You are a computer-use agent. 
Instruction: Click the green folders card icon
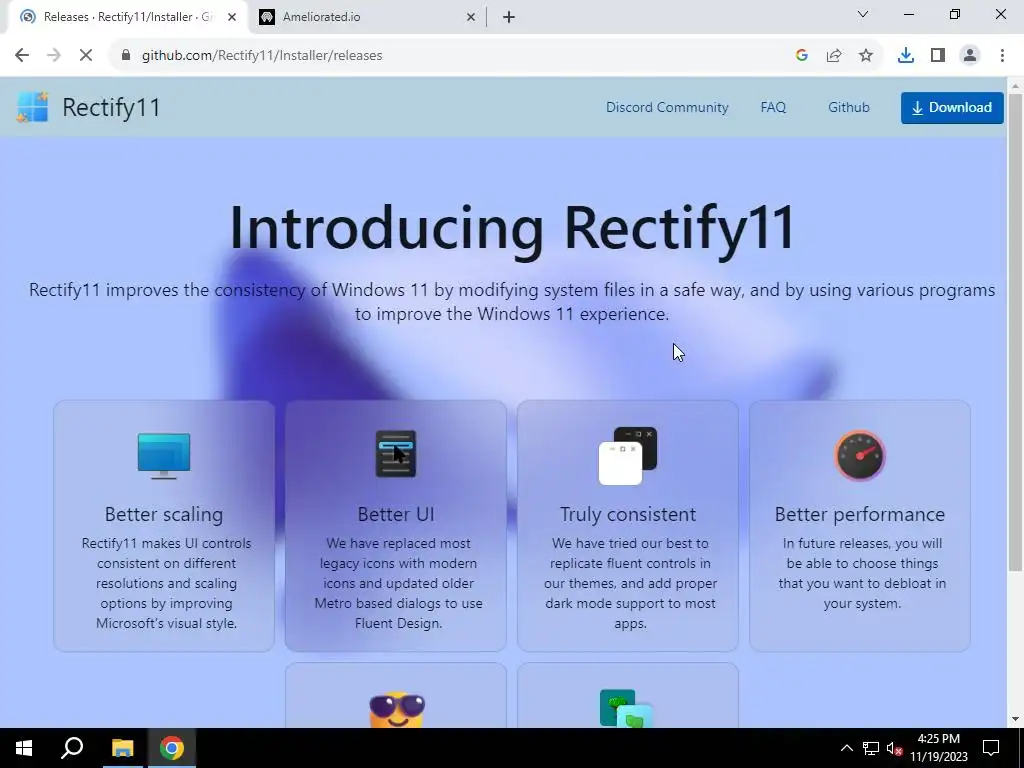[x=626, y=709]
